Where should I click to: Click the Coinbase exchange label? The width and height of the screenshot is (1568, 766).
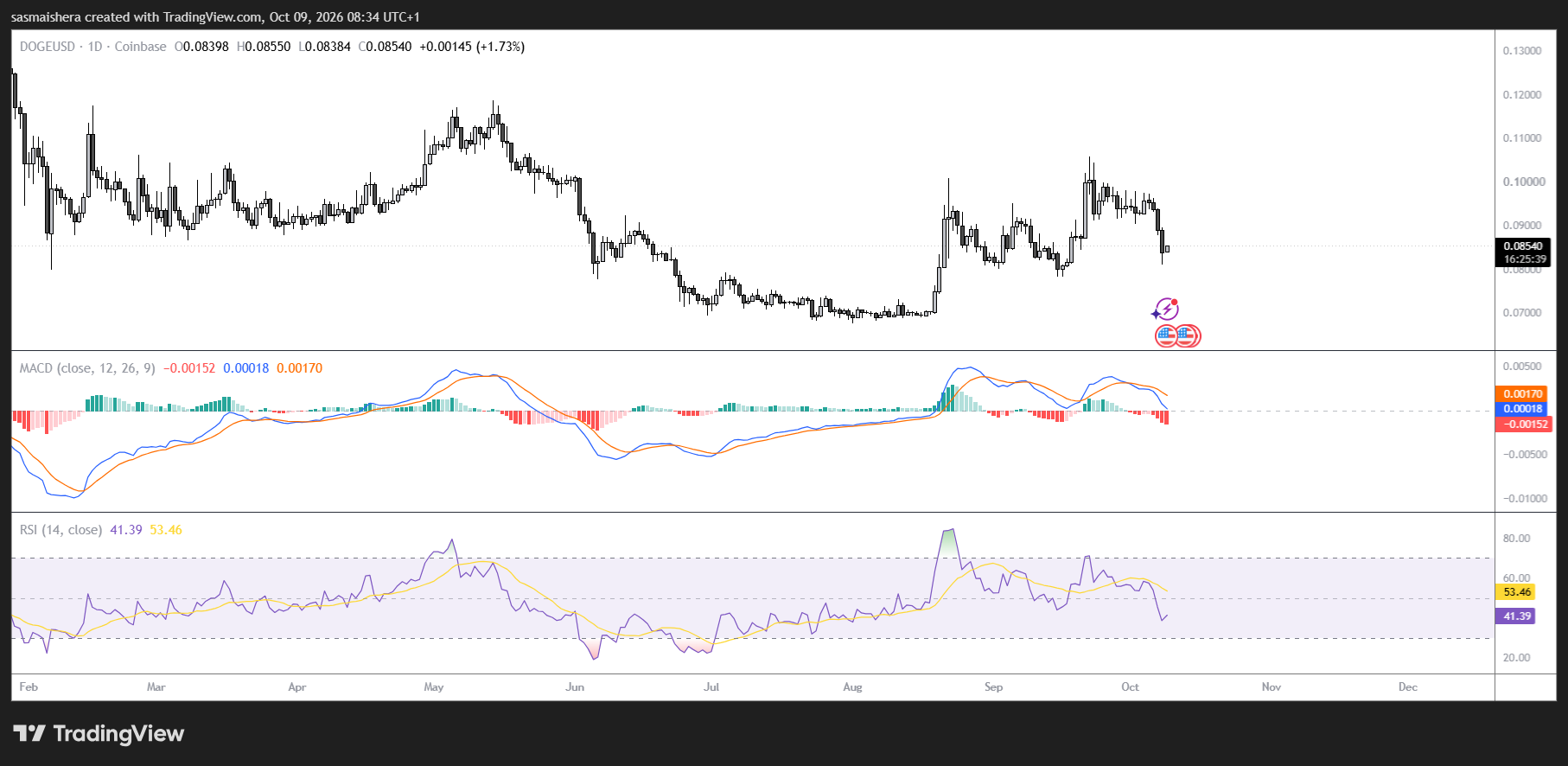[x=141, y=47]
